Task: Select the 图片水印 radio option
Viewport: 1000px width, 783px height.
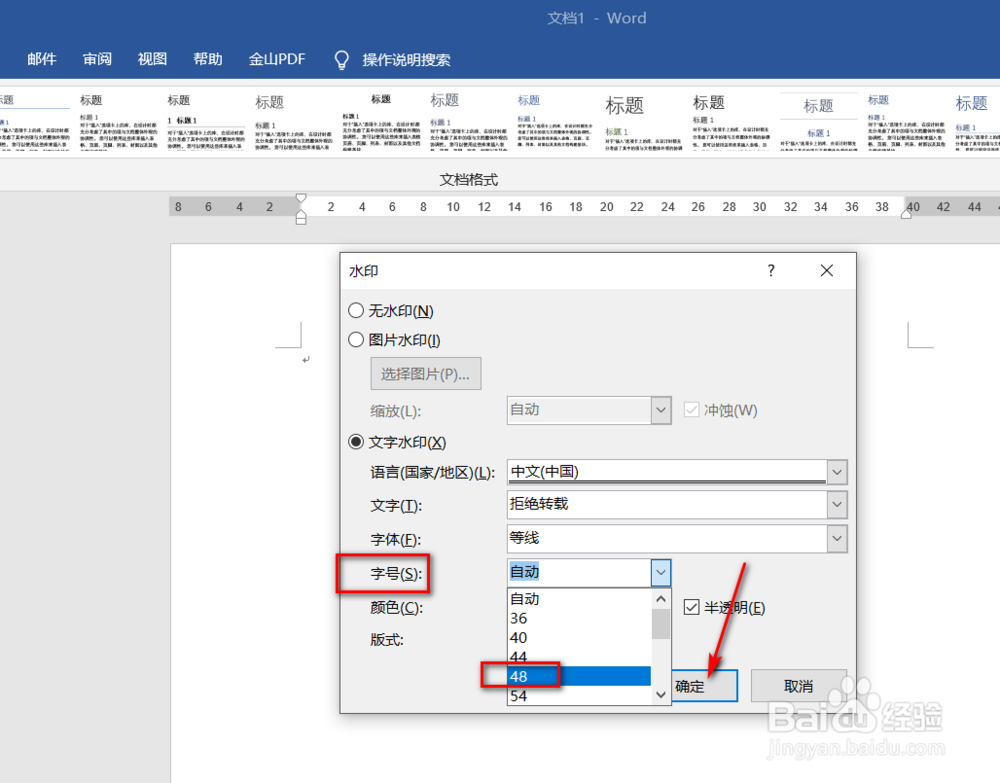Action: point(356,339)
